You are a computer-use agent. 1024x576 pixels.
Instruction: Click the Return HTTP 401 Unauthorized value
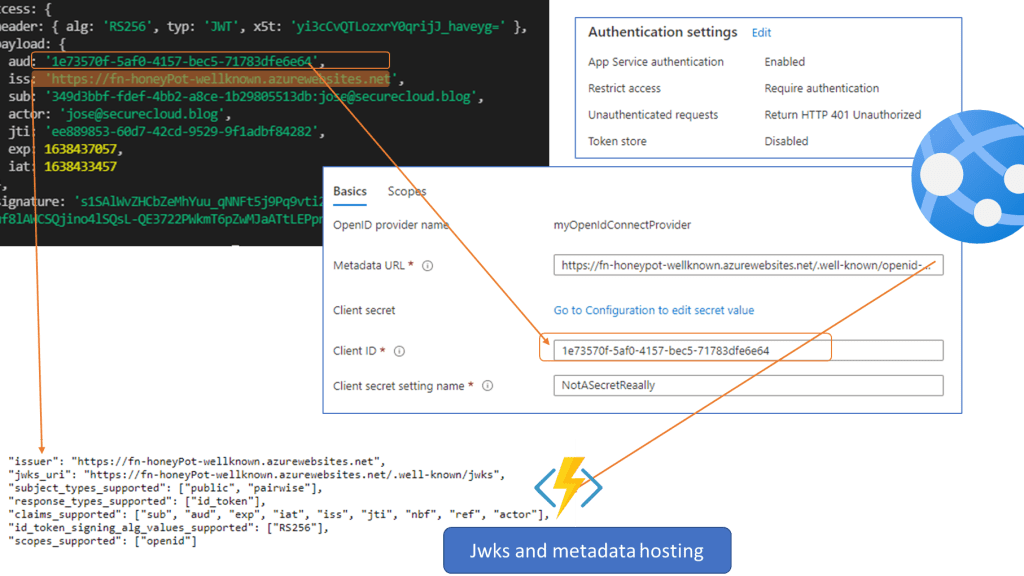click(x=842, y=115)
